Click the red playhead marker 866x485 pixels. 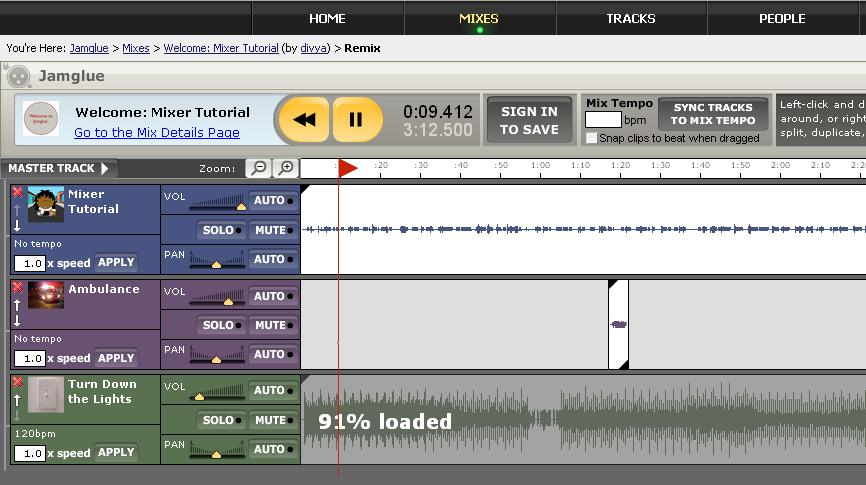click(347, 168)
